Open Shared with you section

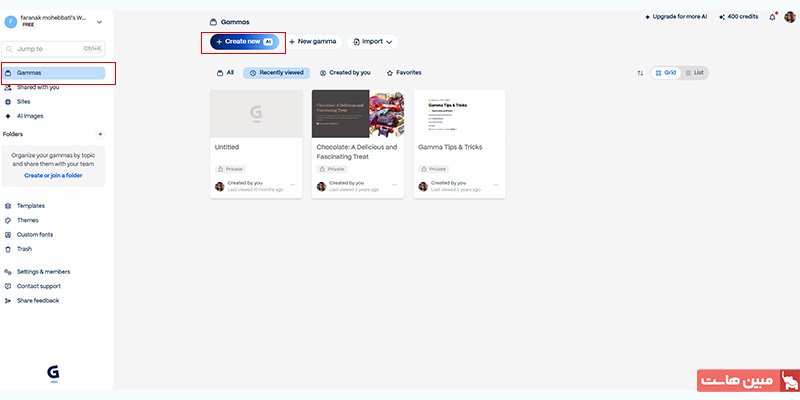point(39,88)
